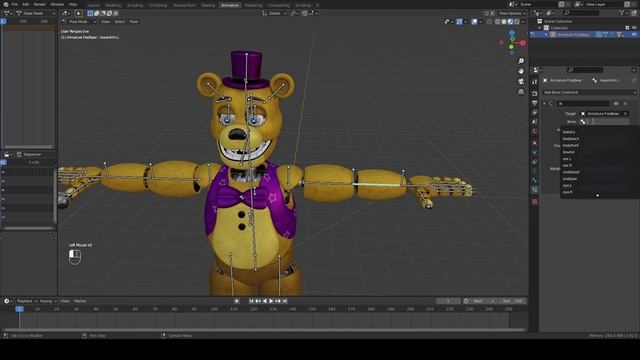Screen dimensions: 640x360
Task: Click the red X axis on navigation gizmo
Action: pyautogui.click(x=522, y=43)
